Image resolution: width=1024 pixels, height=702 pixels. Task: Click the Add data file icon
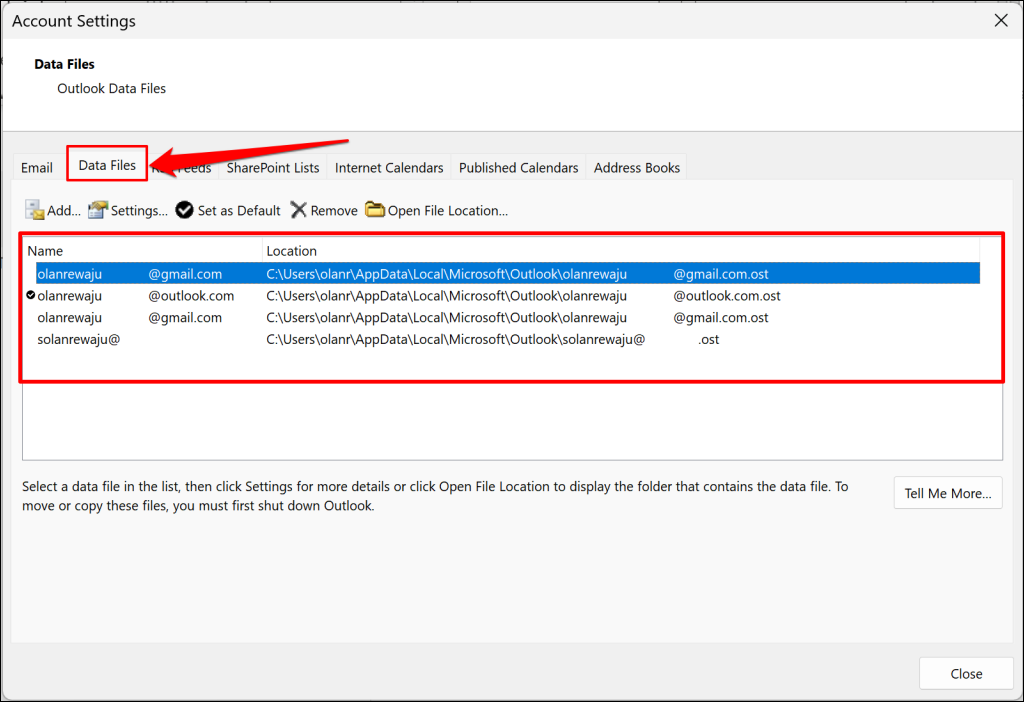point(35,210)
